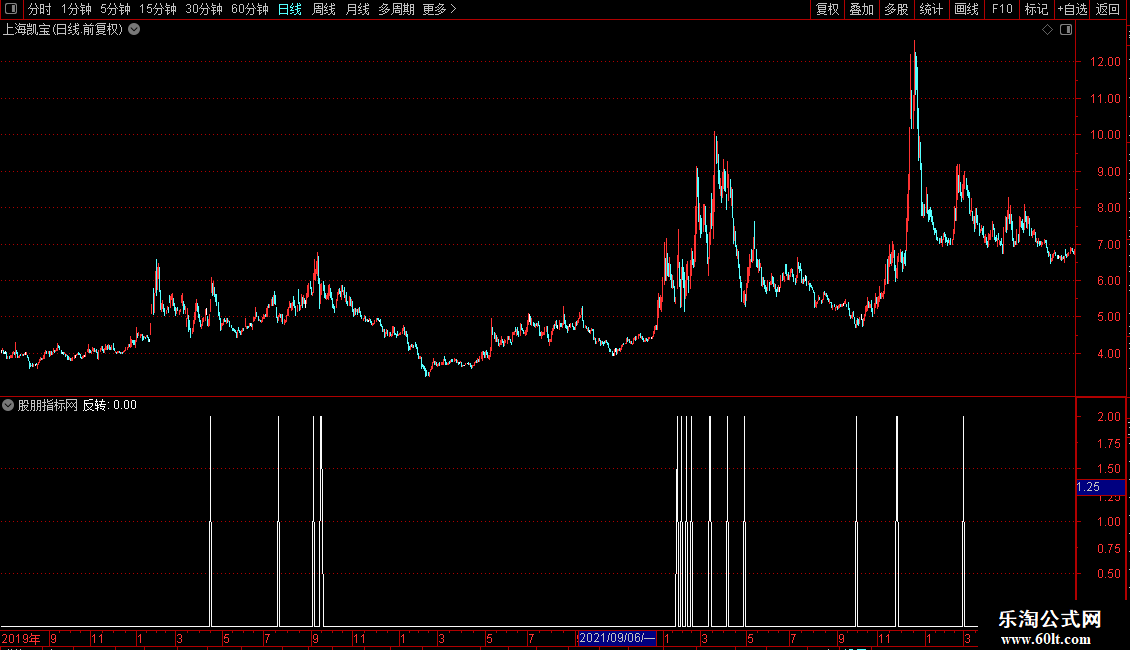Switch to 周线 weekly chart
This screenshot has width=1130, height=650.
324,9
